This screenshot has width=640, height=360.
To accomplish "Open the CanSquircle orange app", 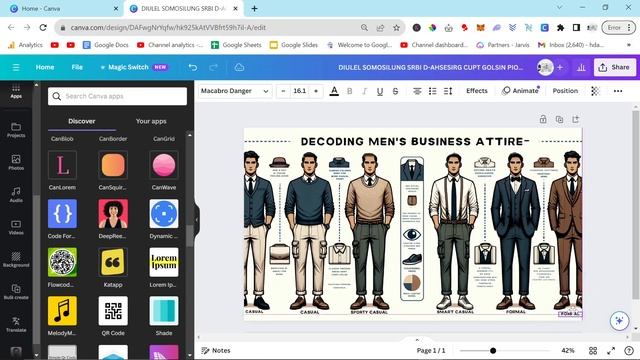I will pos(113,165).
